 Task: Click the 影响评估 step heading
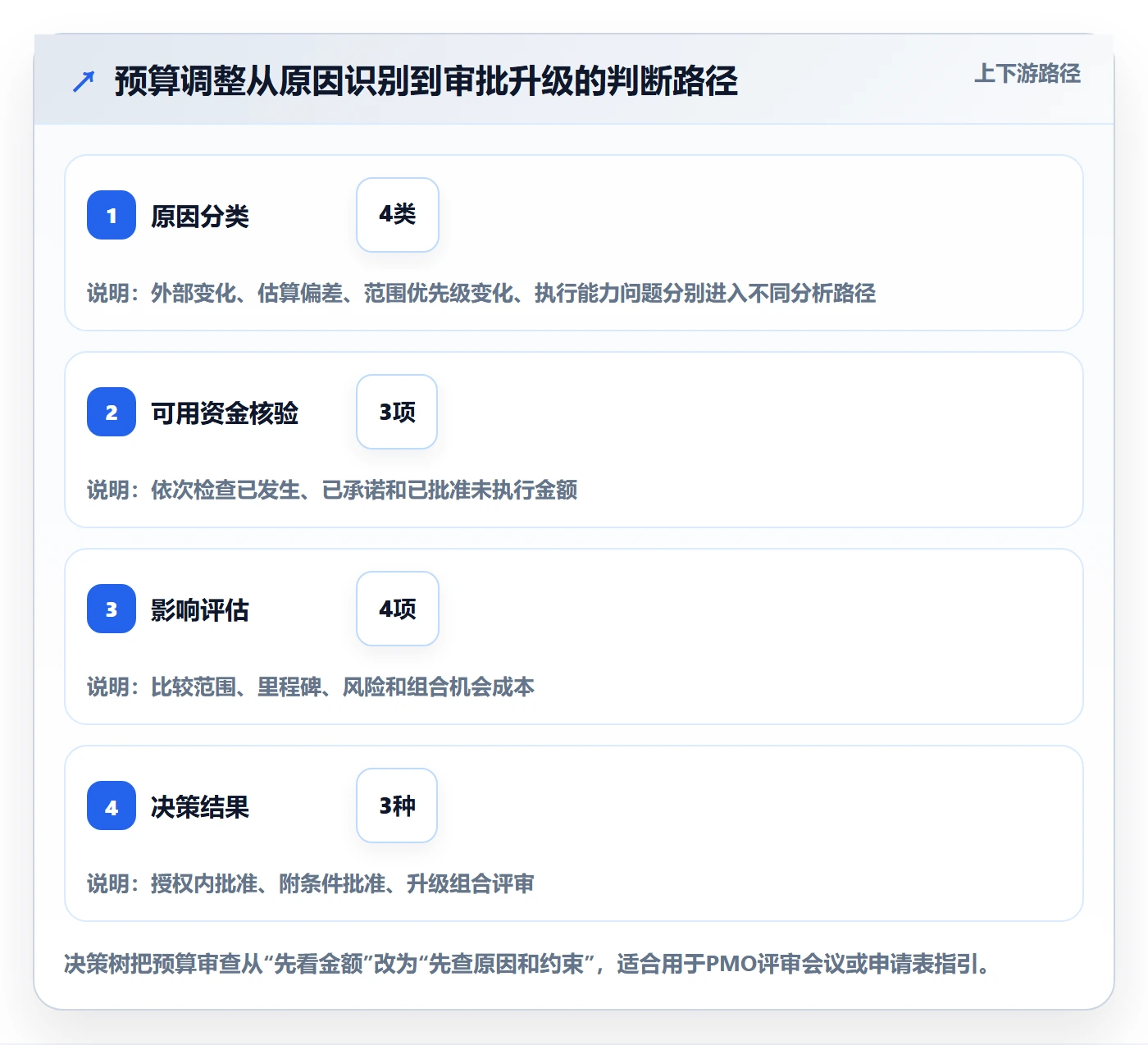(200, 610)
